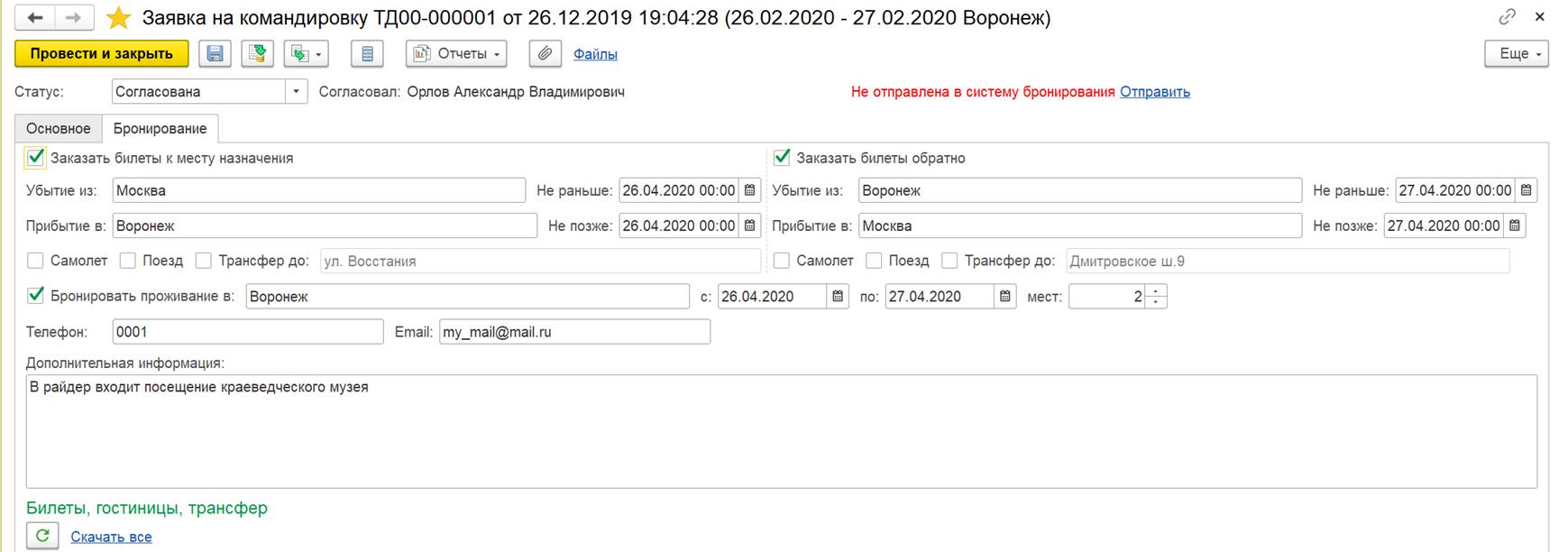The height and width of the screenshot is (552, 1568).
Task: Click the document list icon in toolbar
Action: click(x=367, y=54)
